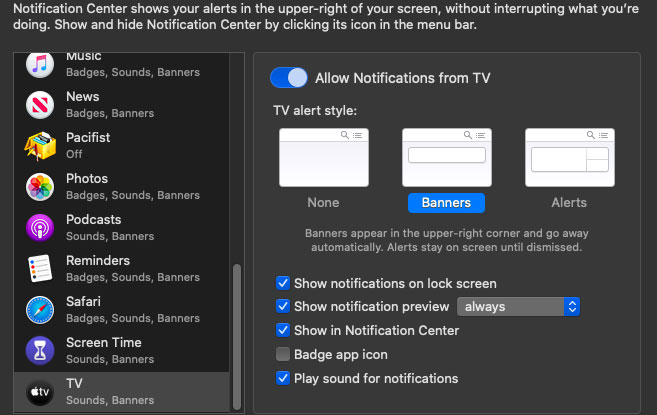Click the Reminders app icon
The height and width of the screenshot is (415, 657).
coord(40,269)
